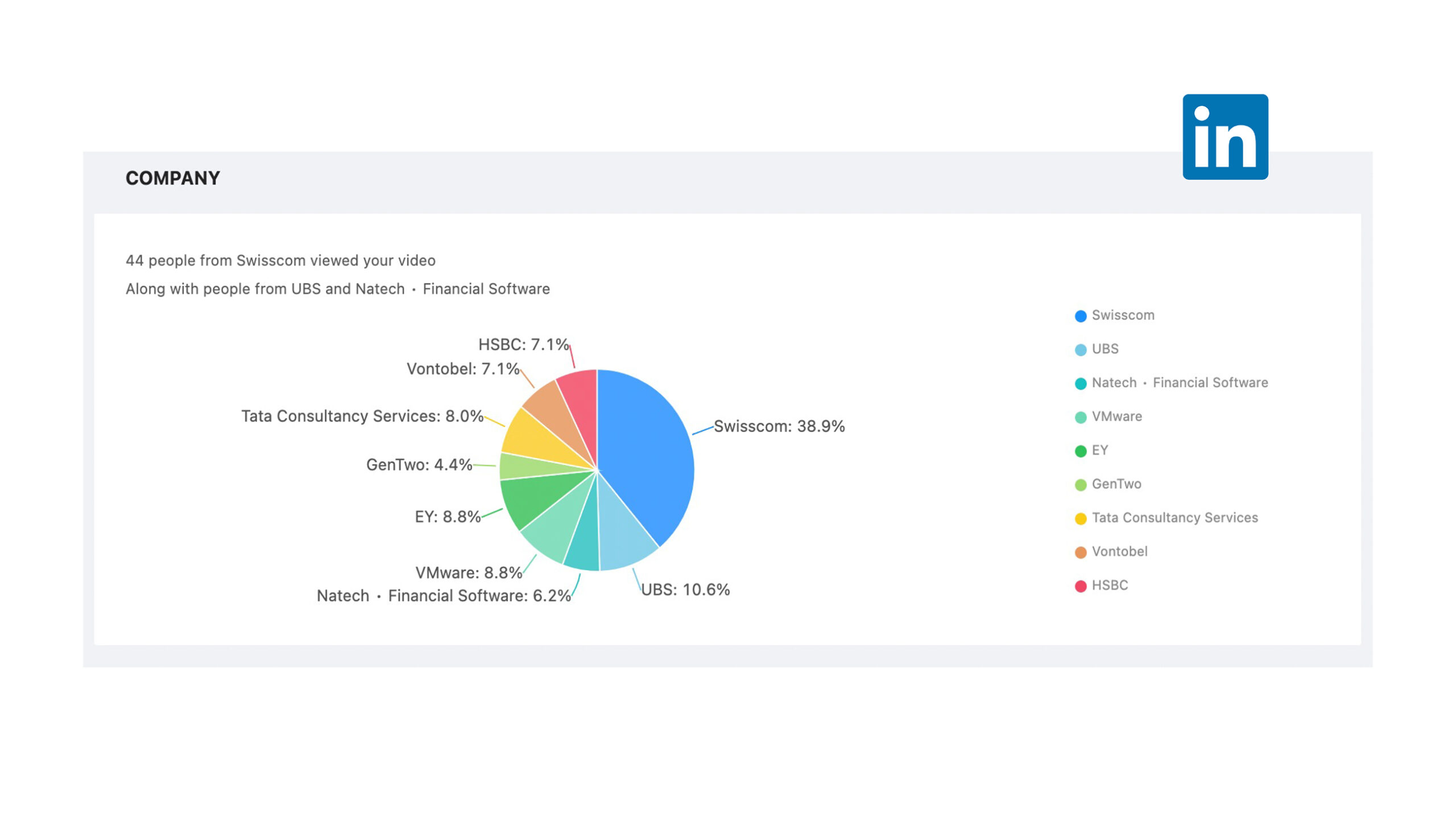The image size is (1456, 819).
Task: Click the 'Vontobel: 7.1%' chart label
Action: pos(463,369)
